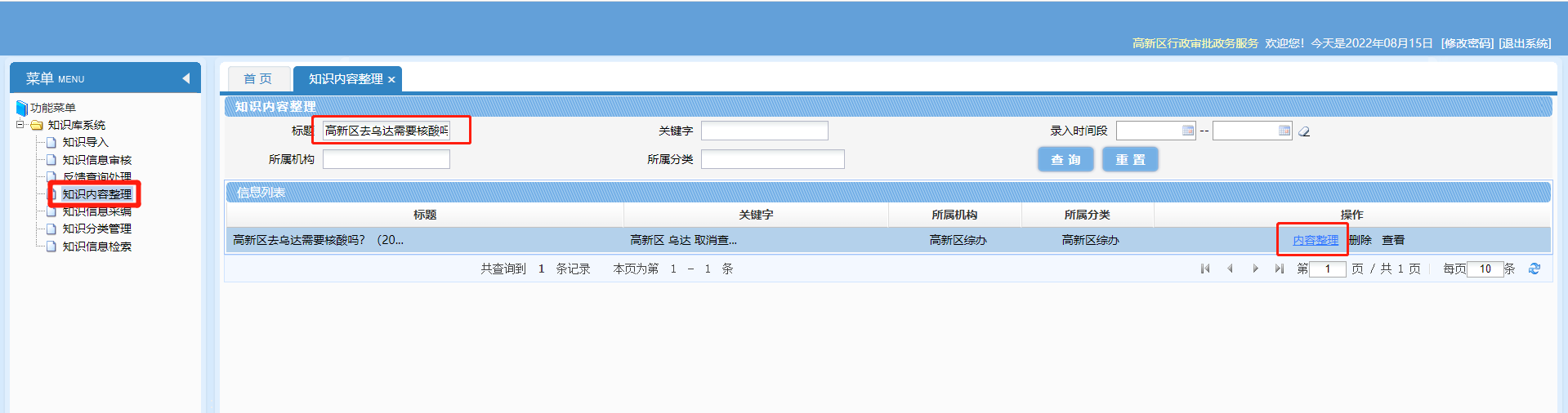Click the 功能菜单 book icon
Screen dimensions: 1568x413
point(22,108)
